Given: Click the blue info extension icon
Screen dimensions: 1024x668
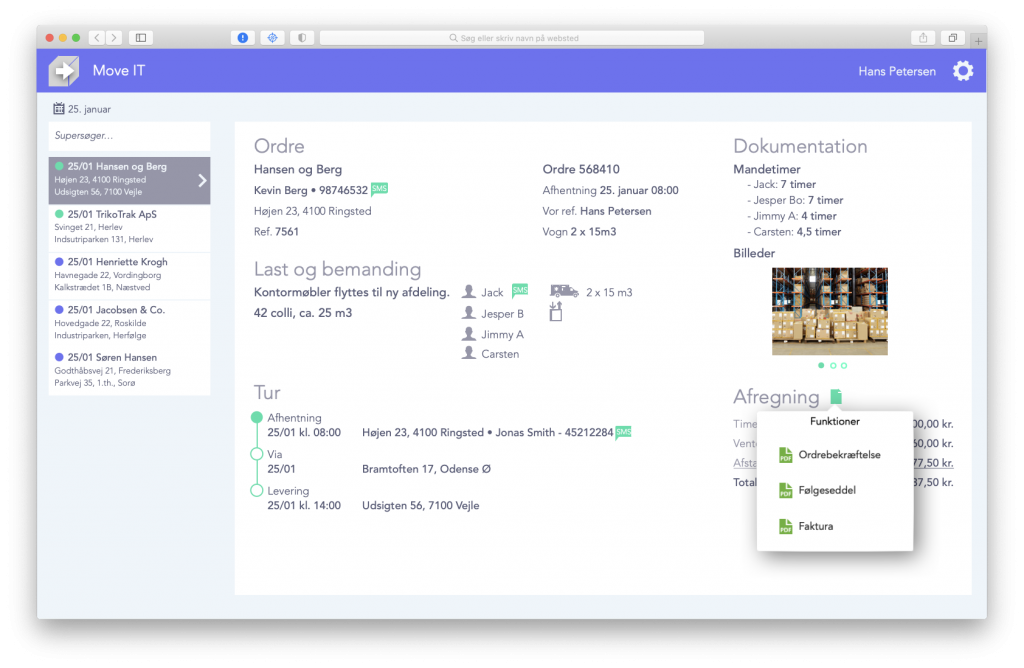Looking at the screenshot, I should [242, 38].
